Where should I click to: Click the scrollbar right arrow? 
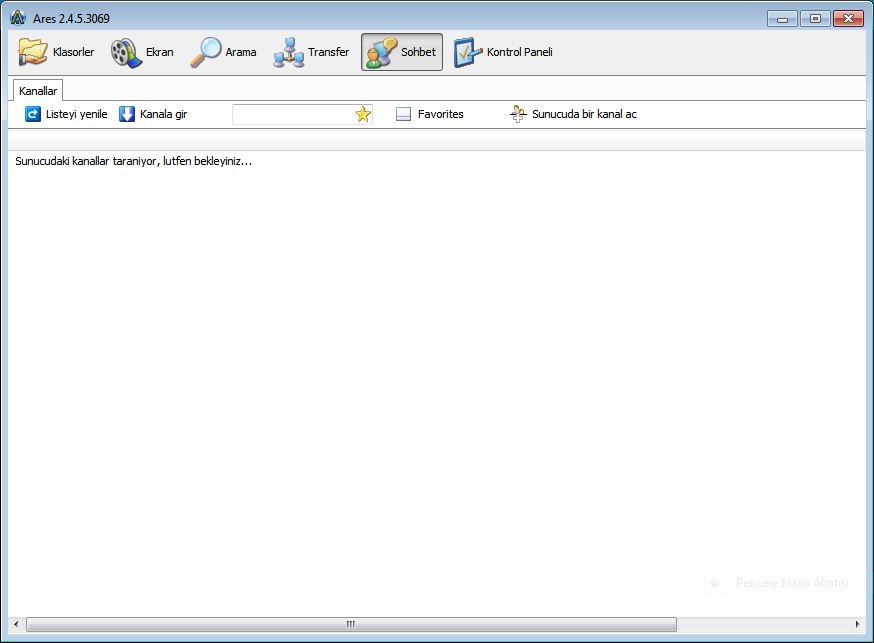coord(857,624)
